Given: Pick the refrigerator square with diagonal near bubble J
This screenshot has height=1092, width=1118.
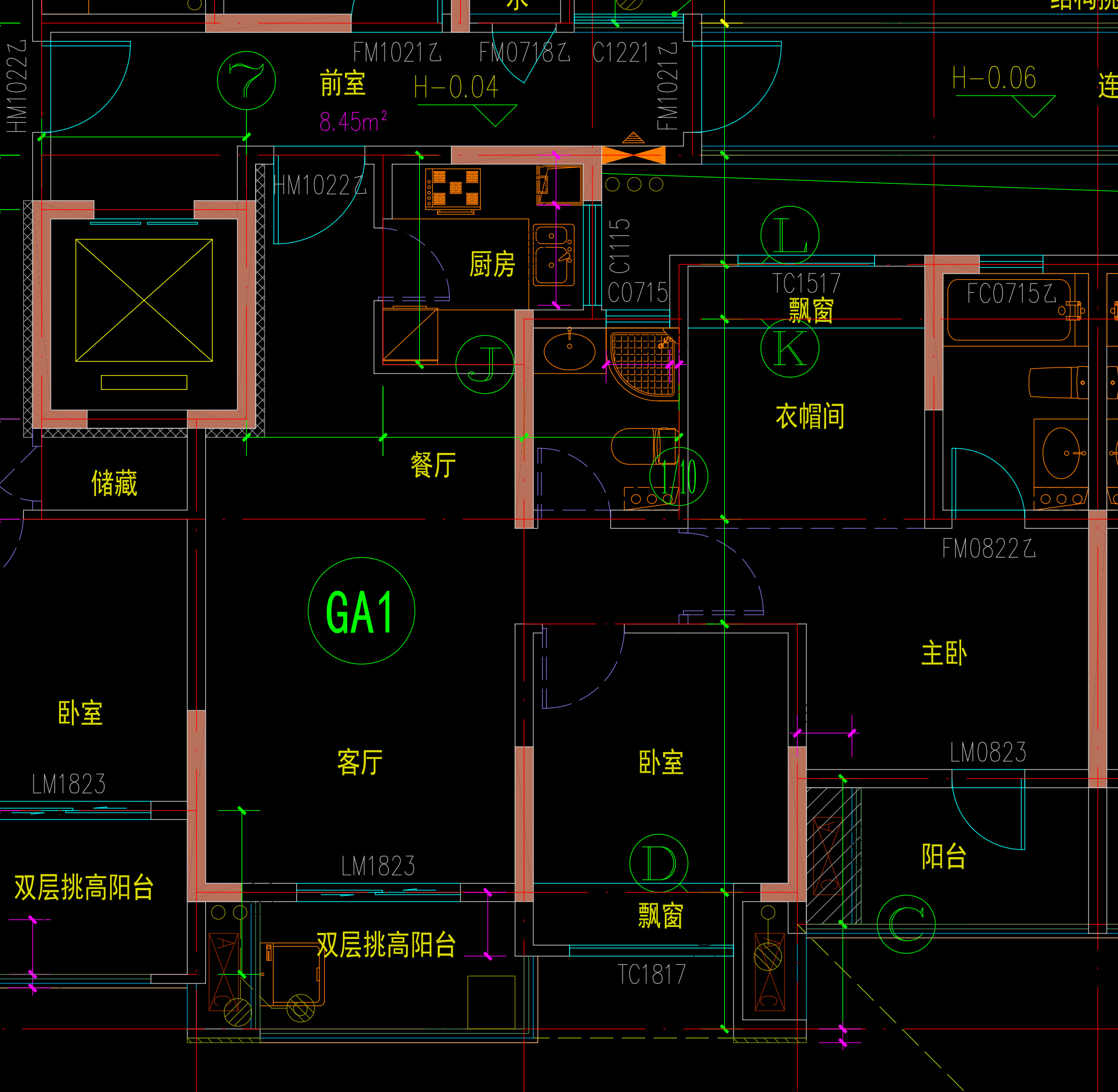Looking at the screenshot, I should pos(410,335).
